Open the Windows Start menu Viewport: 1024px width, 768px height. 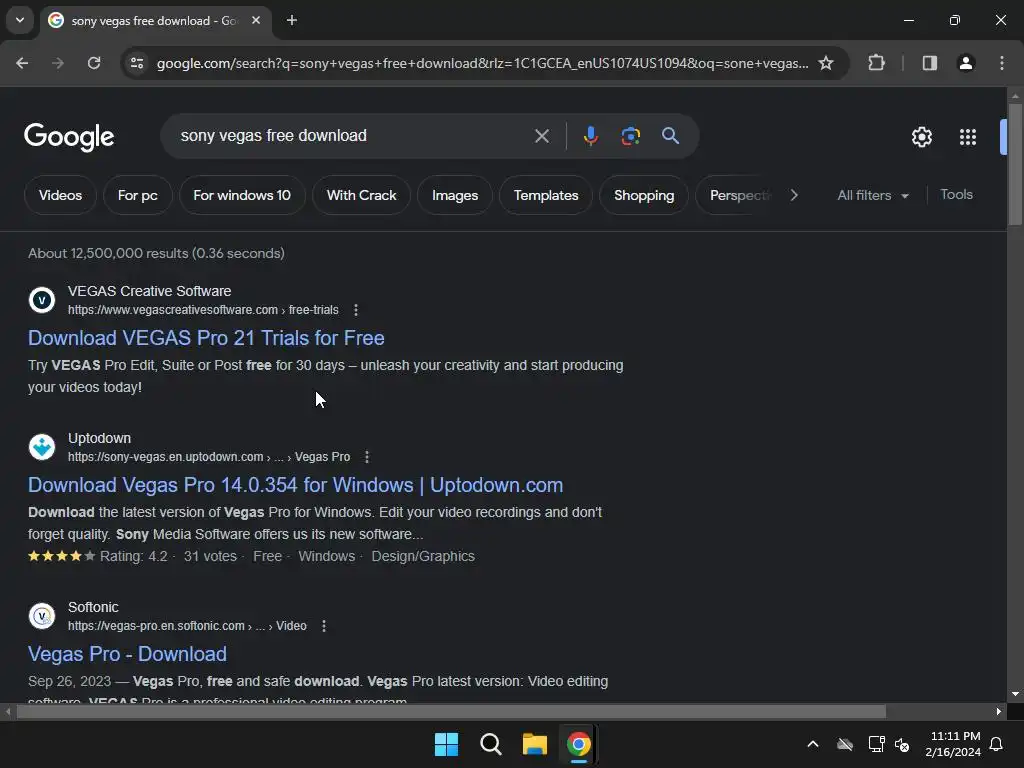[x=447, y=744]
